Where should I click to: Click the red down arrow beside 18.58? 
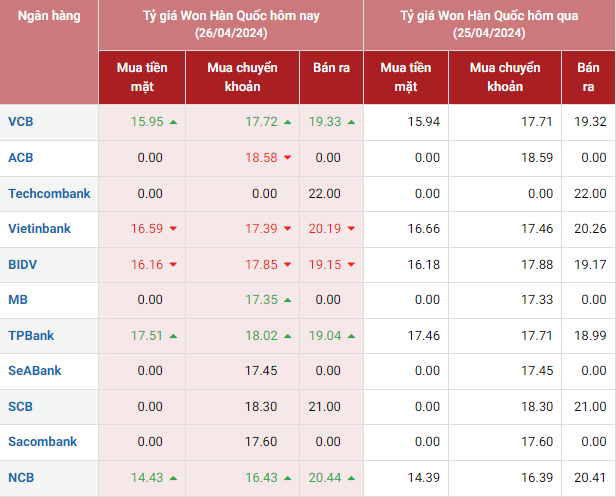287,158
